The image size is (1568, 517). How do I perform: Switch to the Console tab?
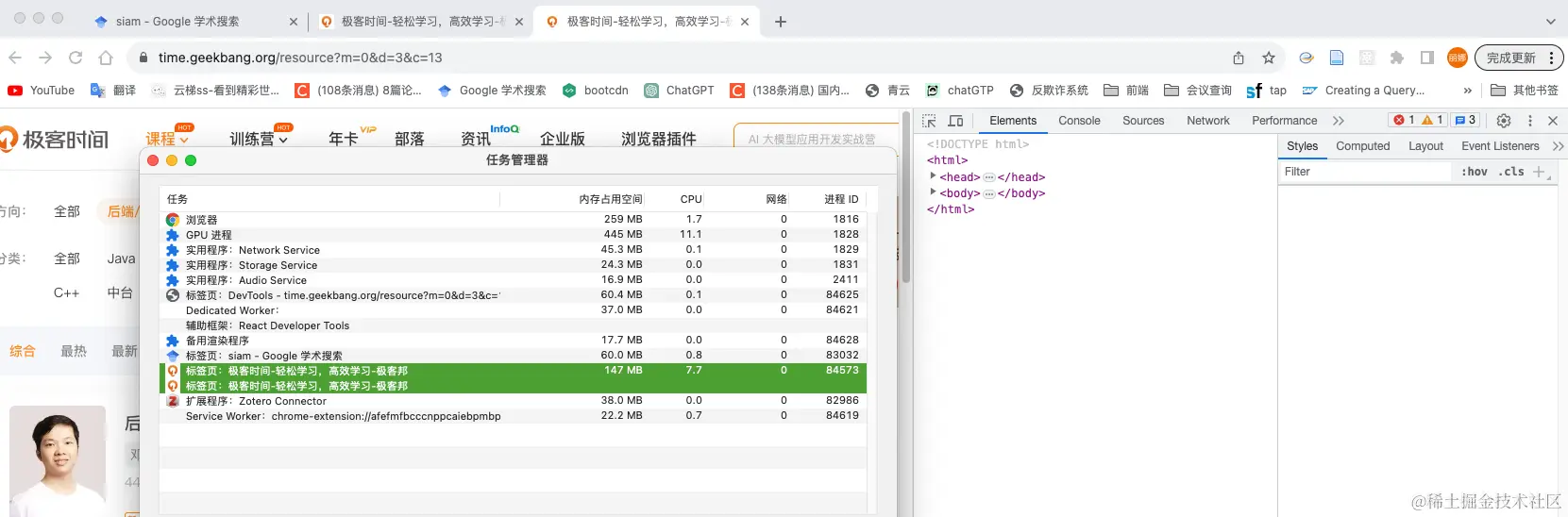point(1079,121)
